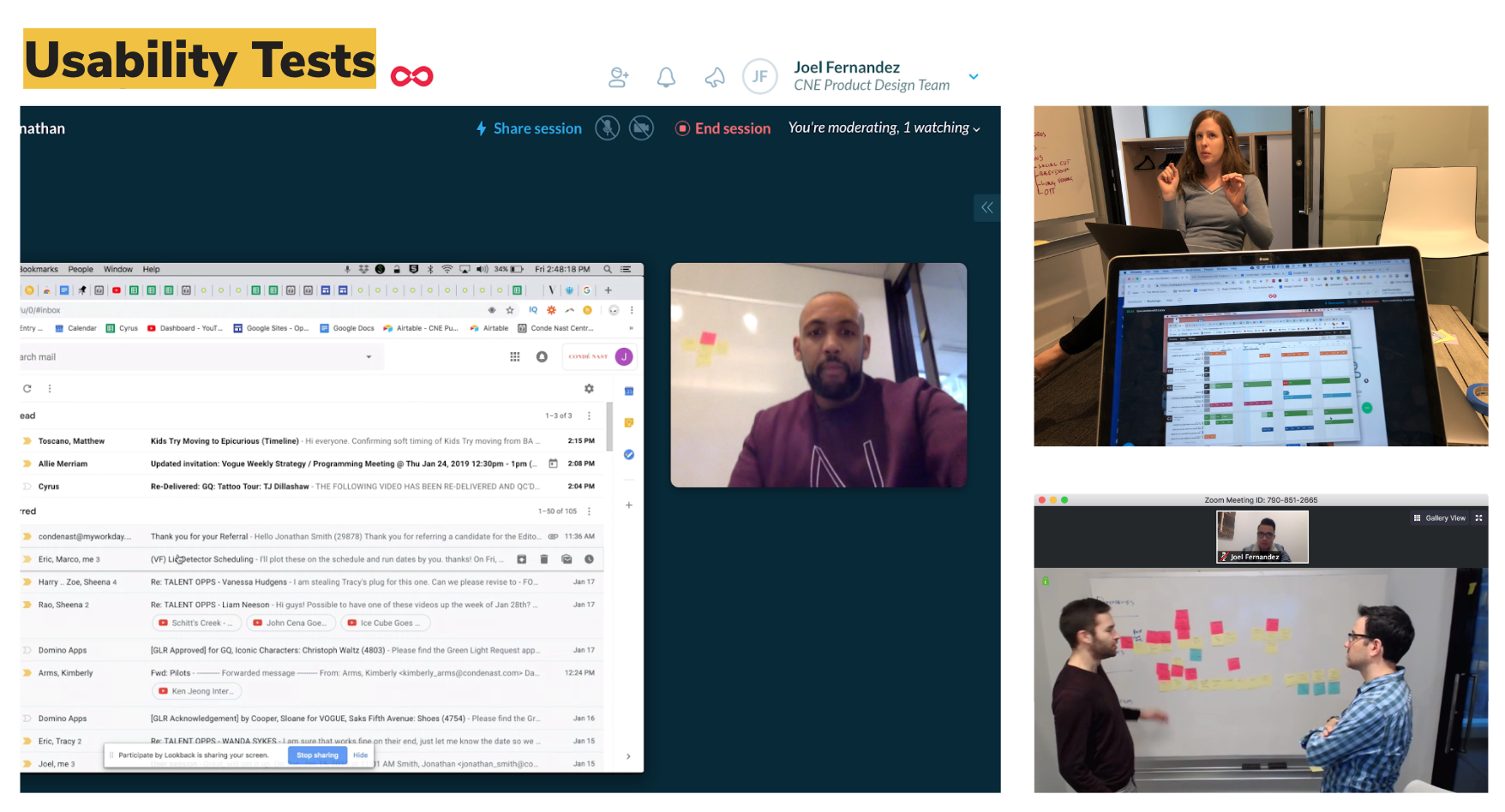Open the announcements megaphone icon
This screenshot has height=812, width=1505.
click(715, 76)
